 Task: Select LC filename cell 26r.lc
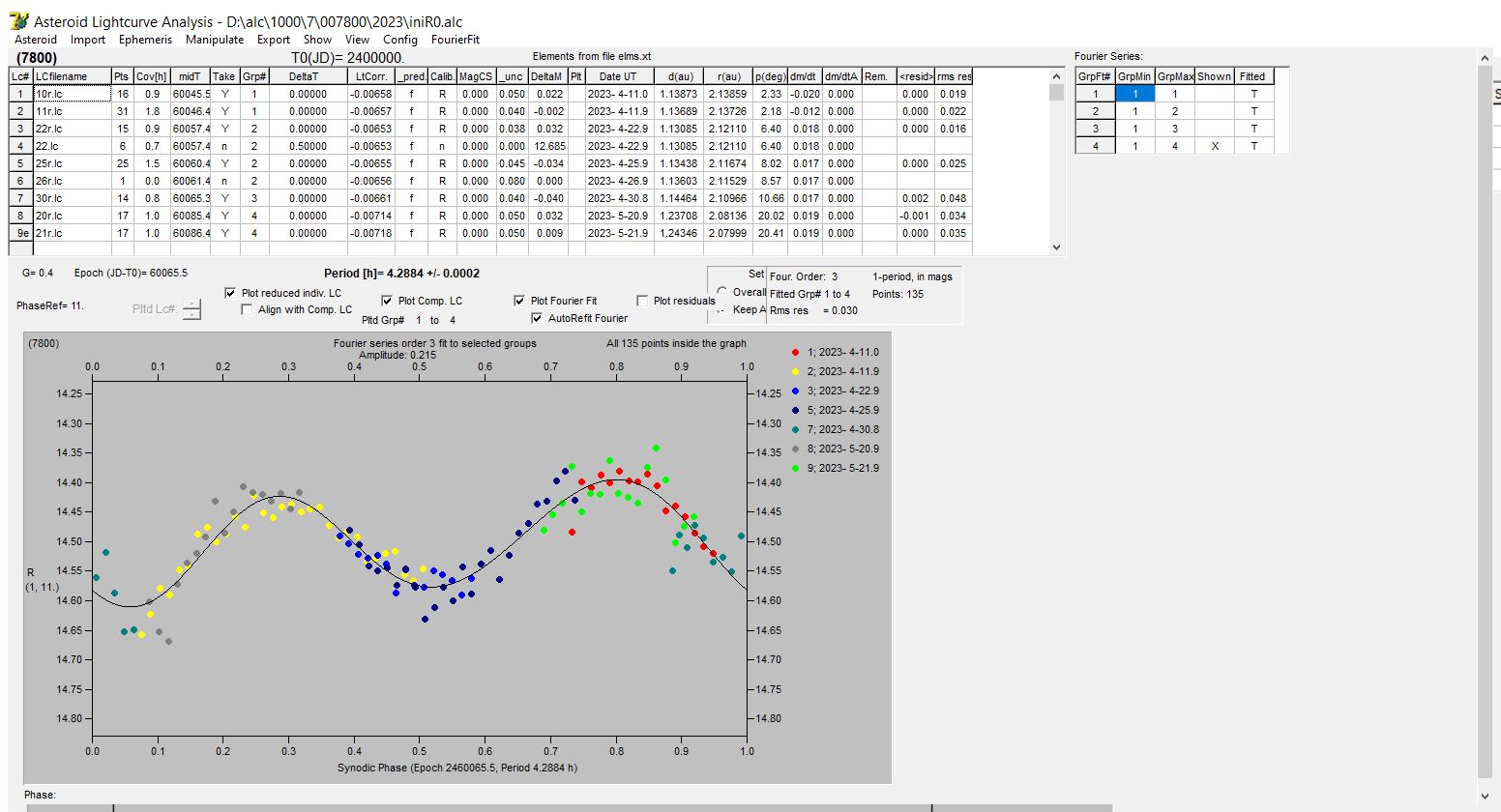tap(73, 181)
